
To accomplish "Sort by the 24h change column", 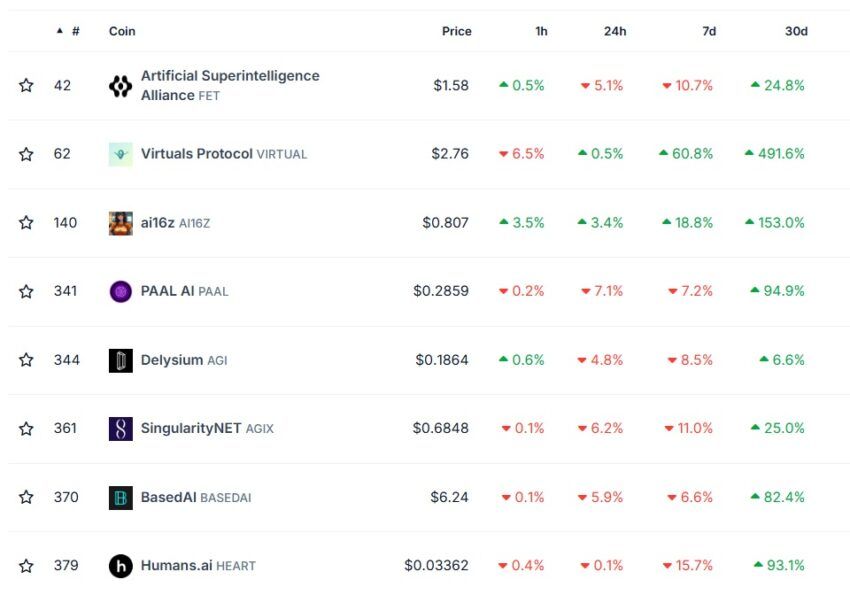I will click(x=615, y=31).
